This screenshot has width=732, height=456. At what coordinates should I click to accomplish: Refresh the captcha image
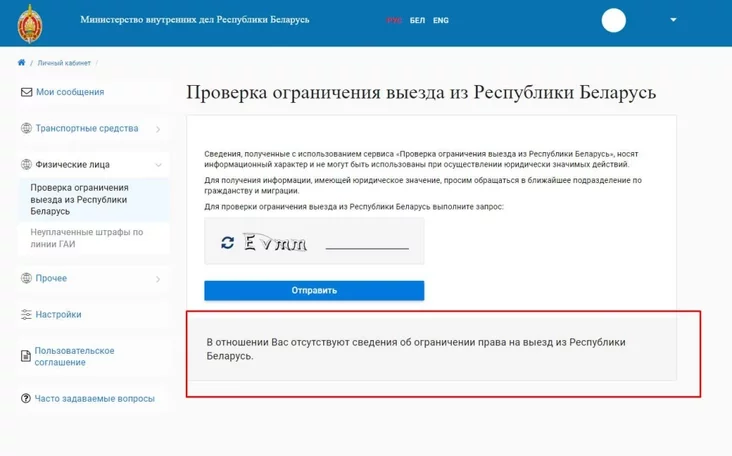click(228, 243)
